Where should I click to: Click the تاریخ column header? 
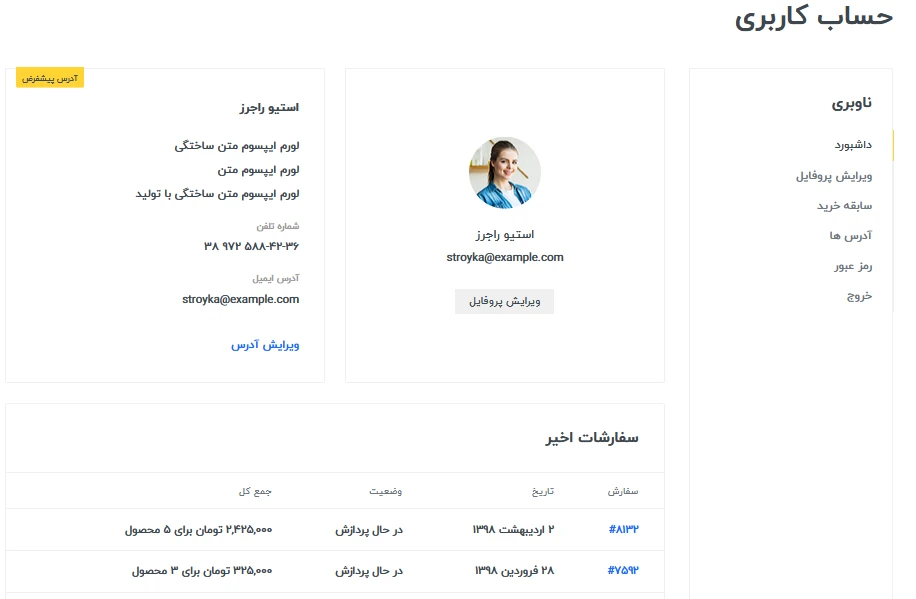pos(543,491)
